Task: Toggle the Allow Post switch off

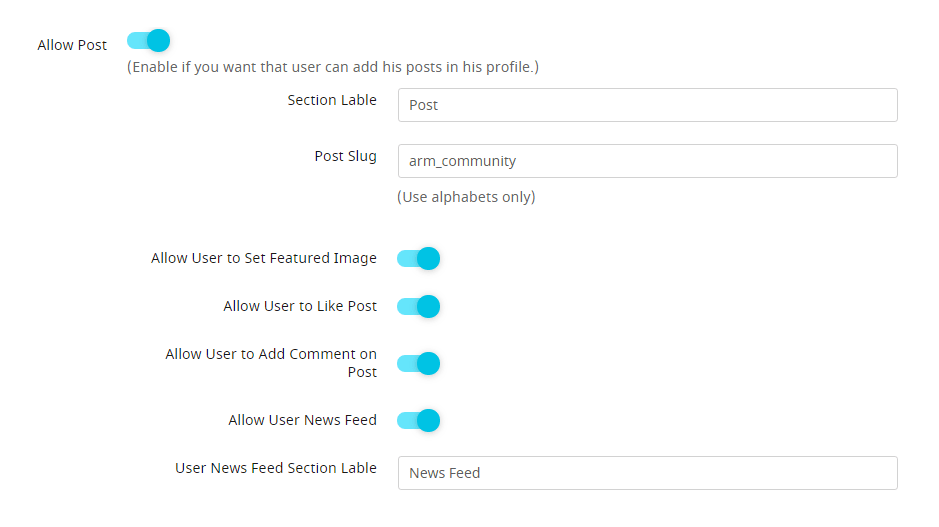Action: [149, 41]
